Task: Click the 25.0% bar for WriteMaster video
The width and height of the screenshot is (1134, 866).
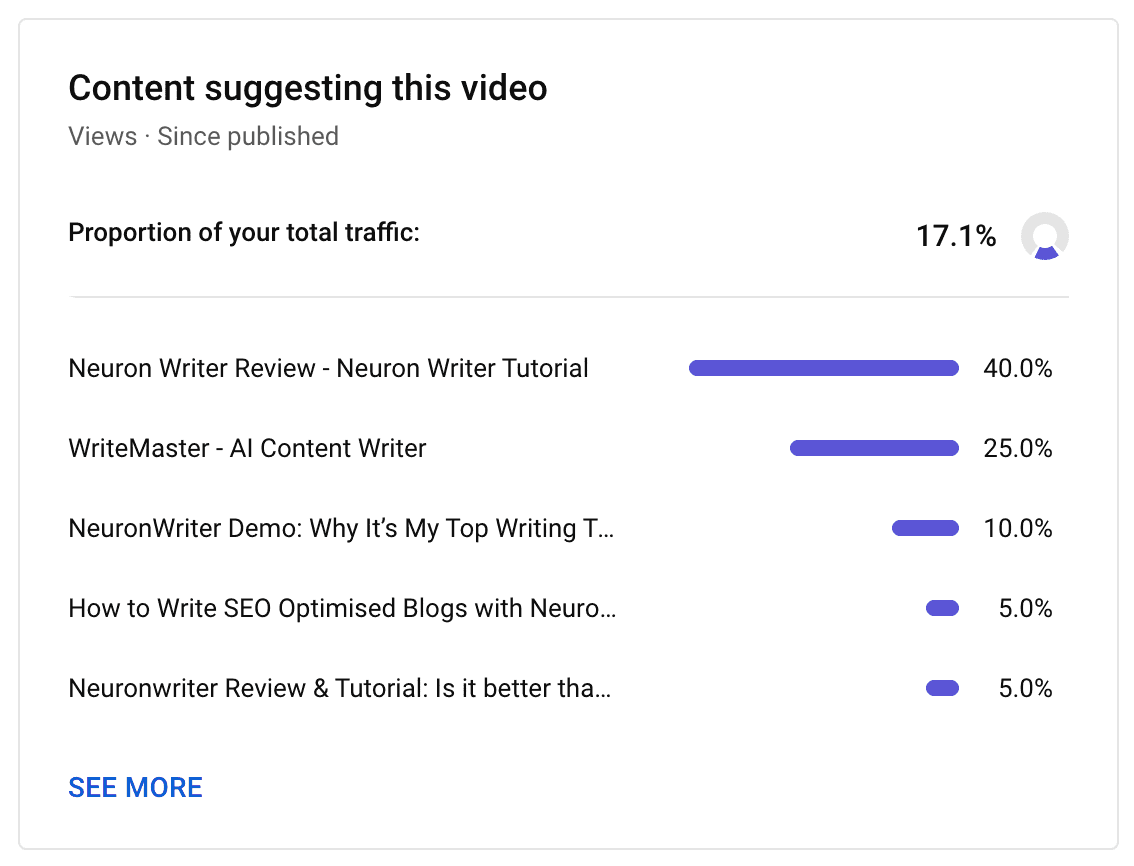Action: [874, 448]
